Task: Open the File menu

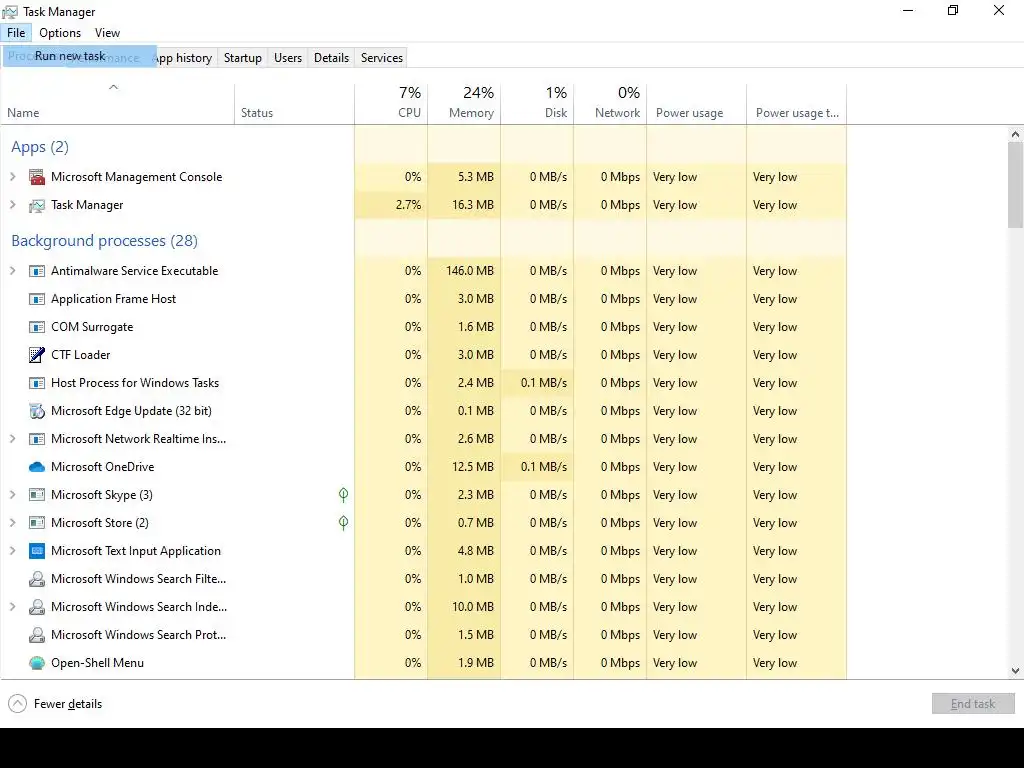Action: (16, 33)
